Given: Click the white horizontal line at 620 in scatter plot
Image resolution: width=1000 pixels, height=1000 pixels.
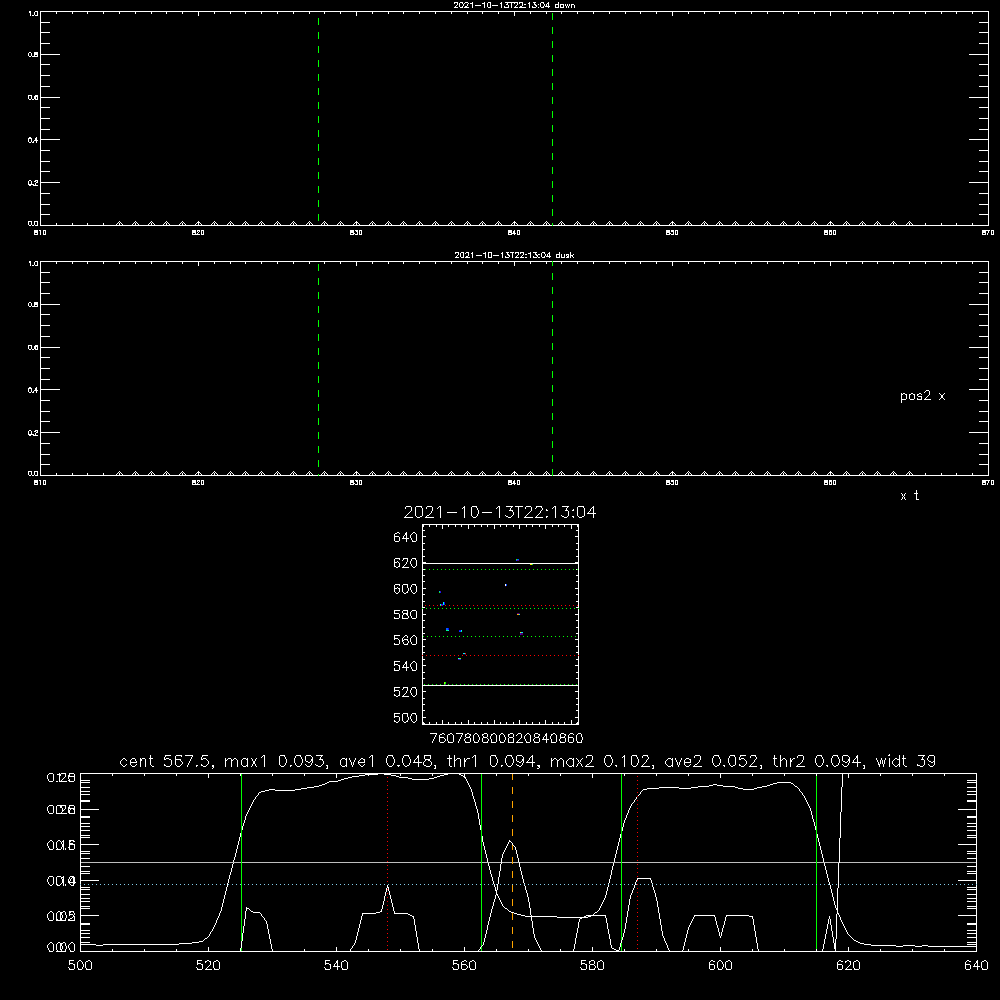Looking at the screenshot, I should tap(500, 564).
